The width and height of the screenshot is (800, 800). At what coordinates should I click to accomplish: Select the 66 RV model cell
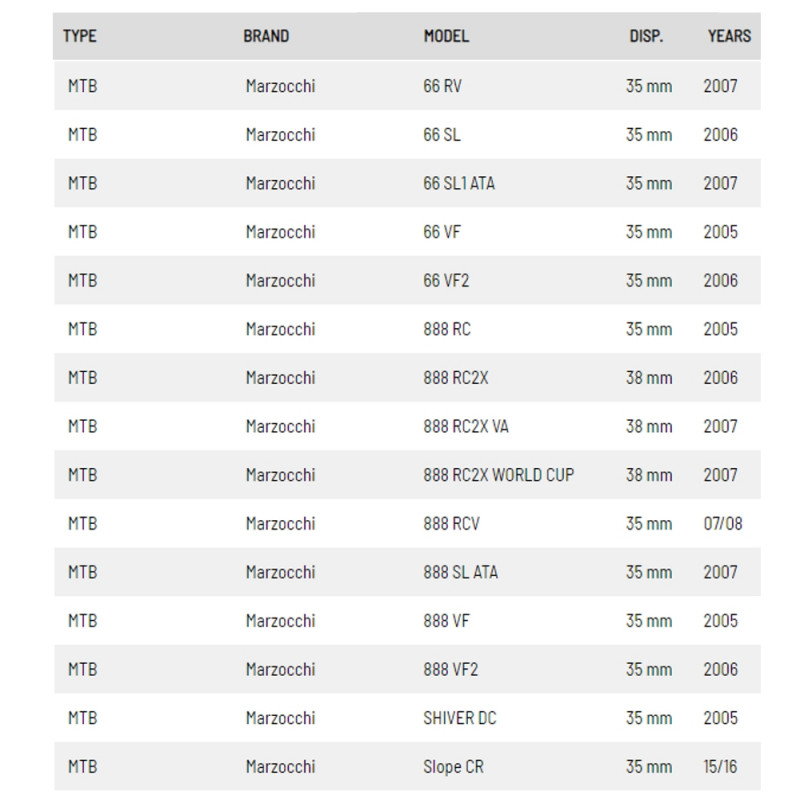[x=443, y=86]
